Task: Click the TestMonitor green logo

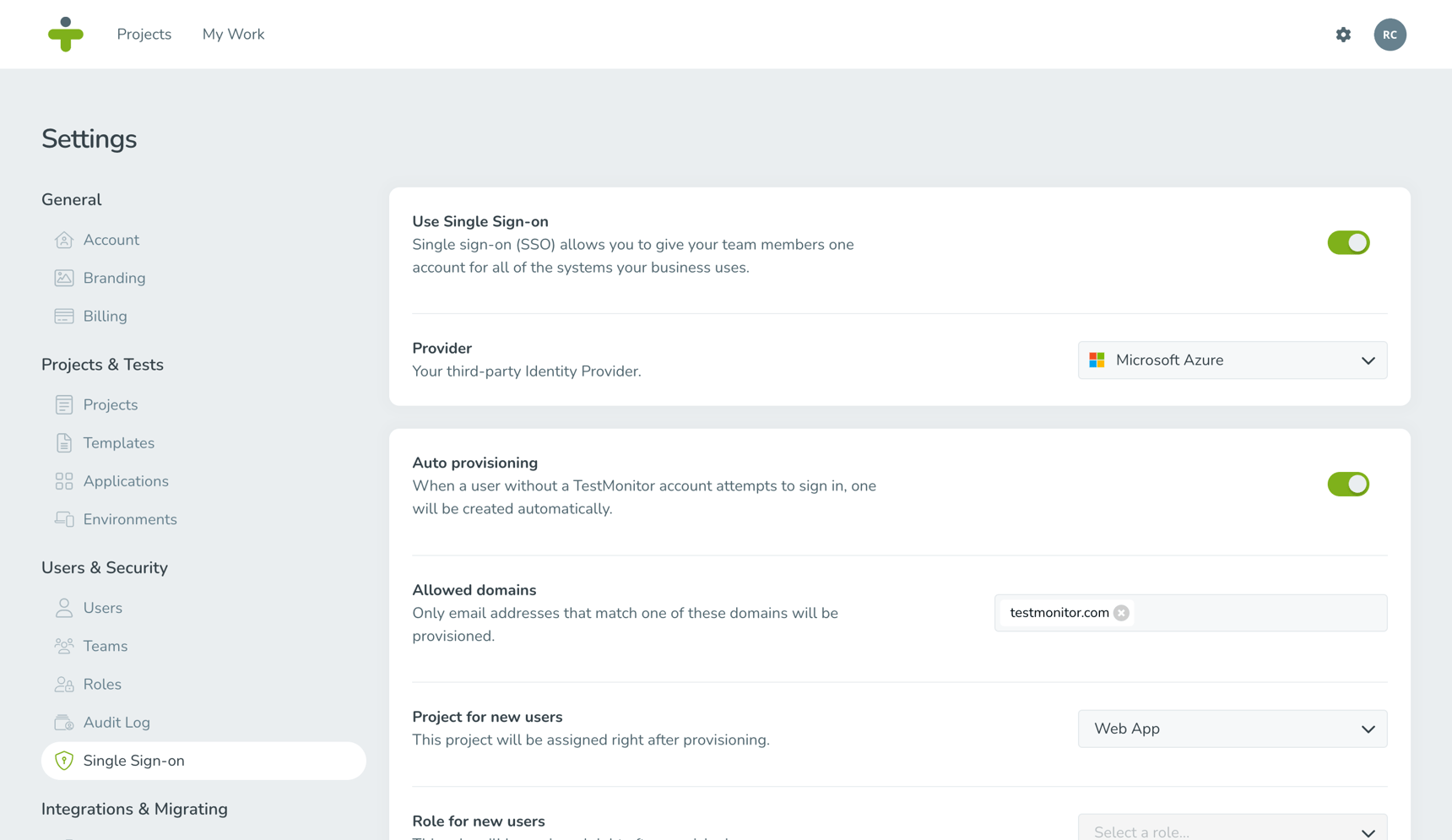Action: tap(66, 35)
